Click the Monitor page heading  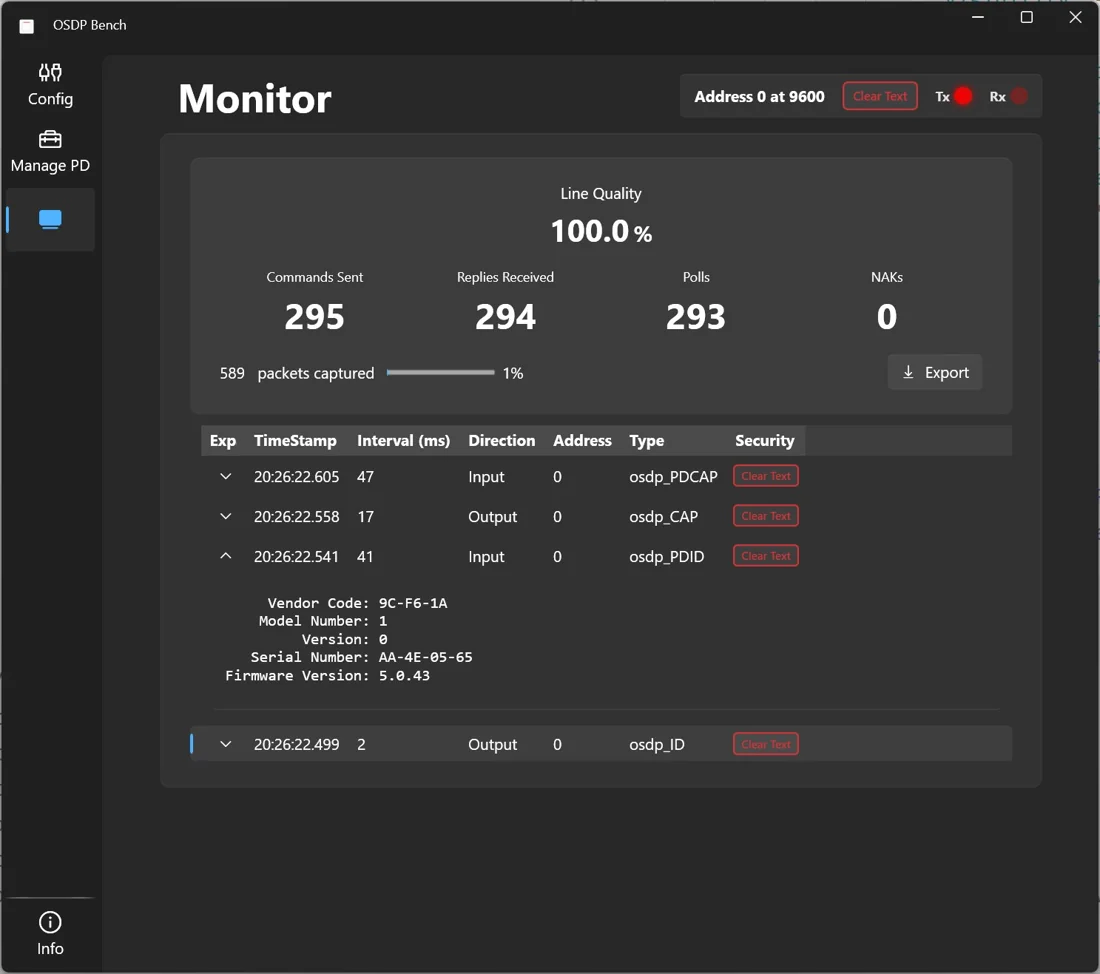pyautogui.click(x=255, y=98)
